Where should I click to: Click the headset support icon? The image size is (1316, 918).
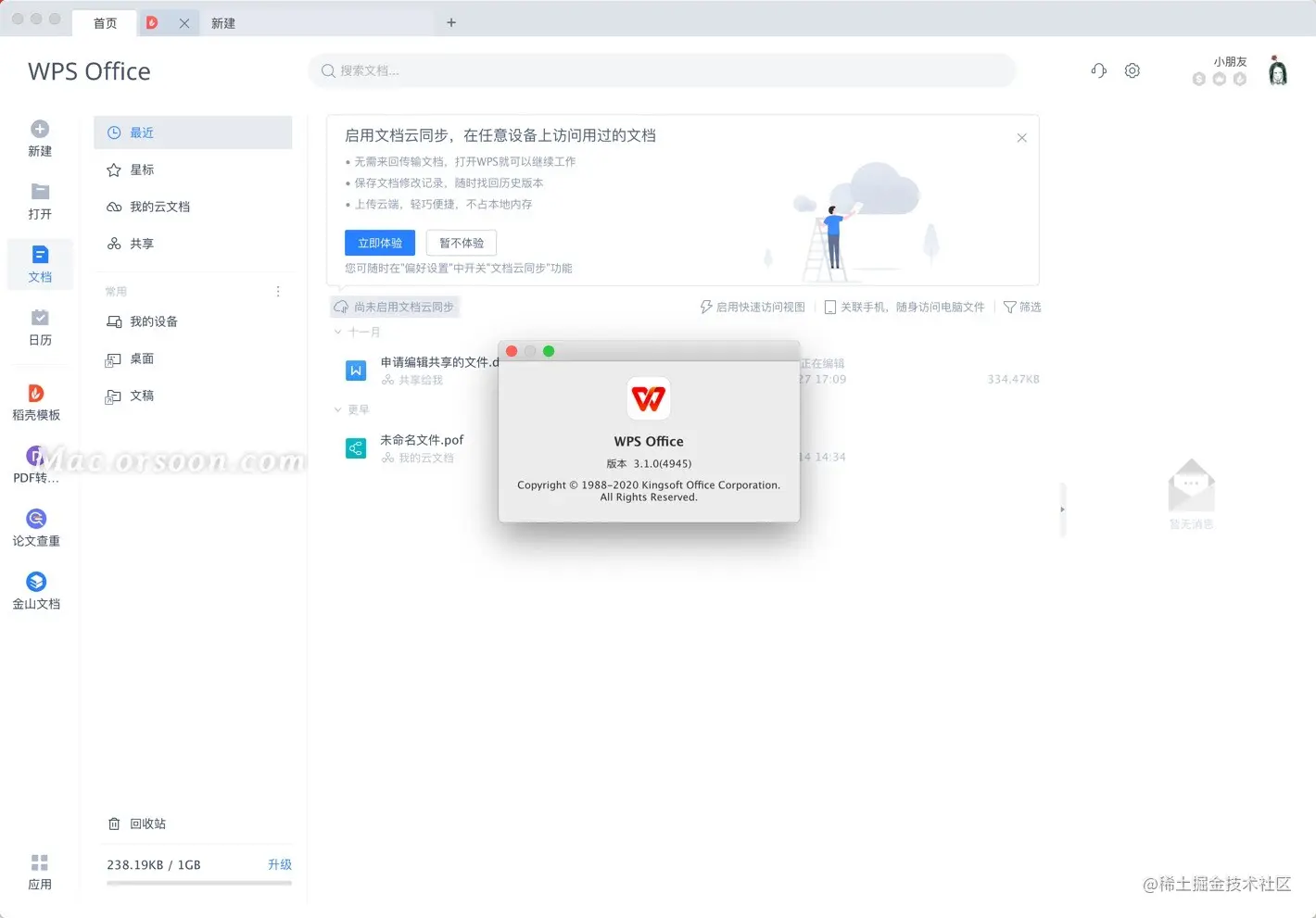click(x=1099, y=70)
